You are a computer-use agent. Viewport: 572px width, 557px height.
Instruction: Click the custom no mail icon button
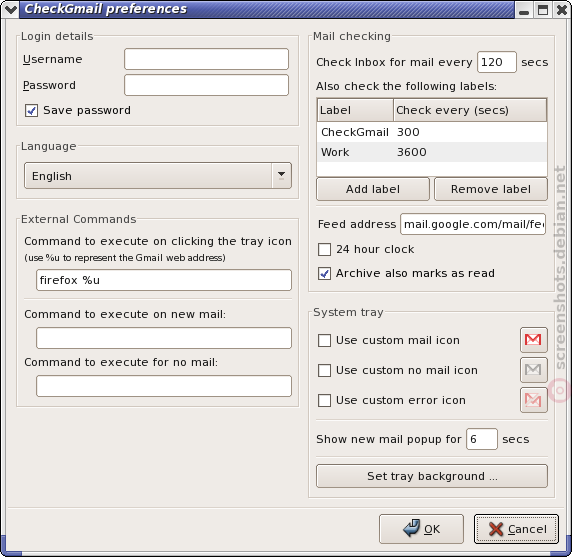click(x=534, y=370)
